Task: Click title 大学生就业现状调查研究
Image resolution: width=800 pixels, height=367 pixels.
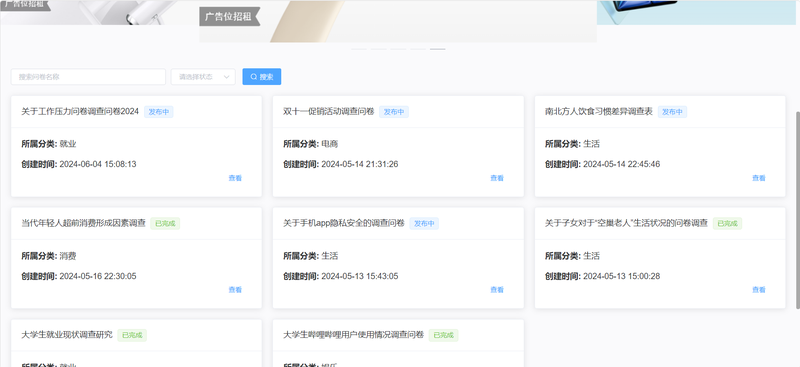Action: click(x=67, y=335)
